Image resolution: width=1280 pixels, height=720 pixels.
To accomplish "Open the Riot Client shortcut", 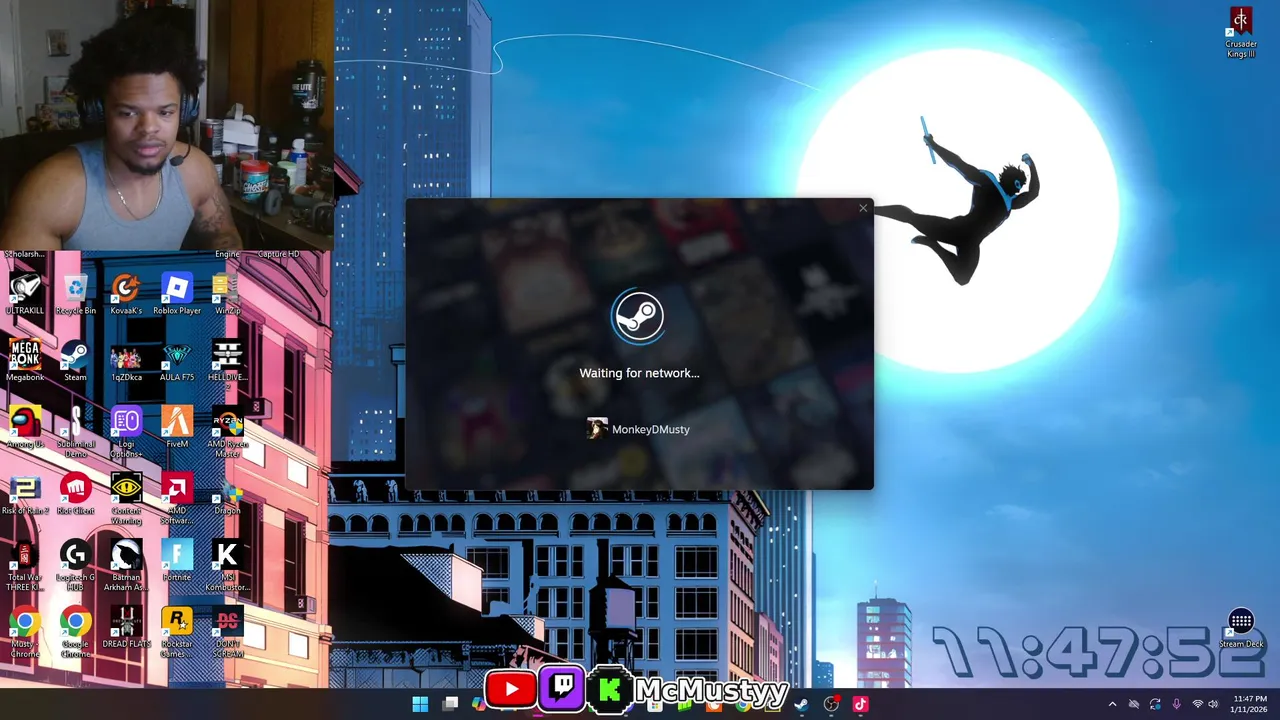I will (x=75, y=495).
